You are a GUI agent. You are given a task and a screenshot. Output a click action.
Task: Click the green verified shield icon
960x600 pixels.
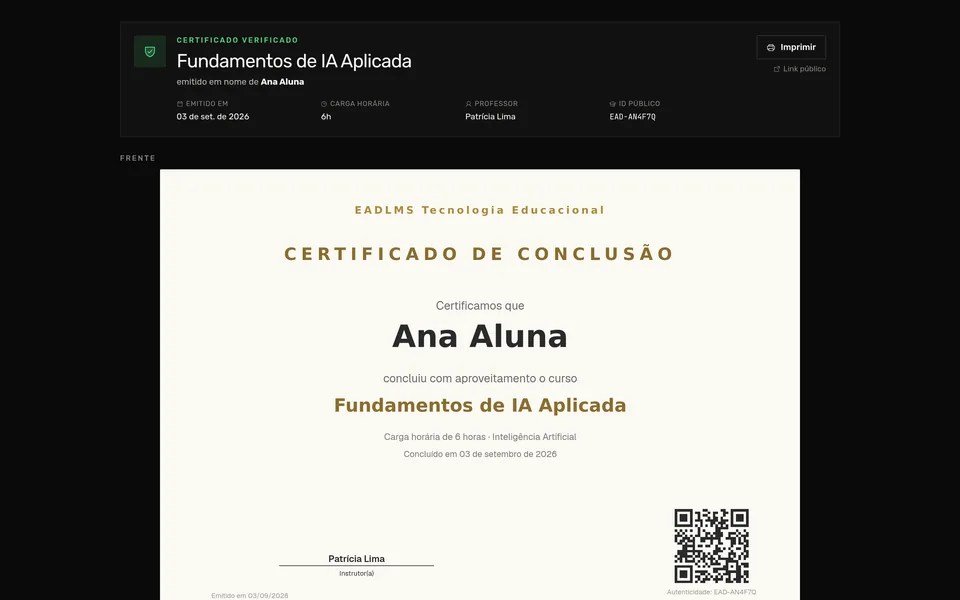click(x=150, y=51)
